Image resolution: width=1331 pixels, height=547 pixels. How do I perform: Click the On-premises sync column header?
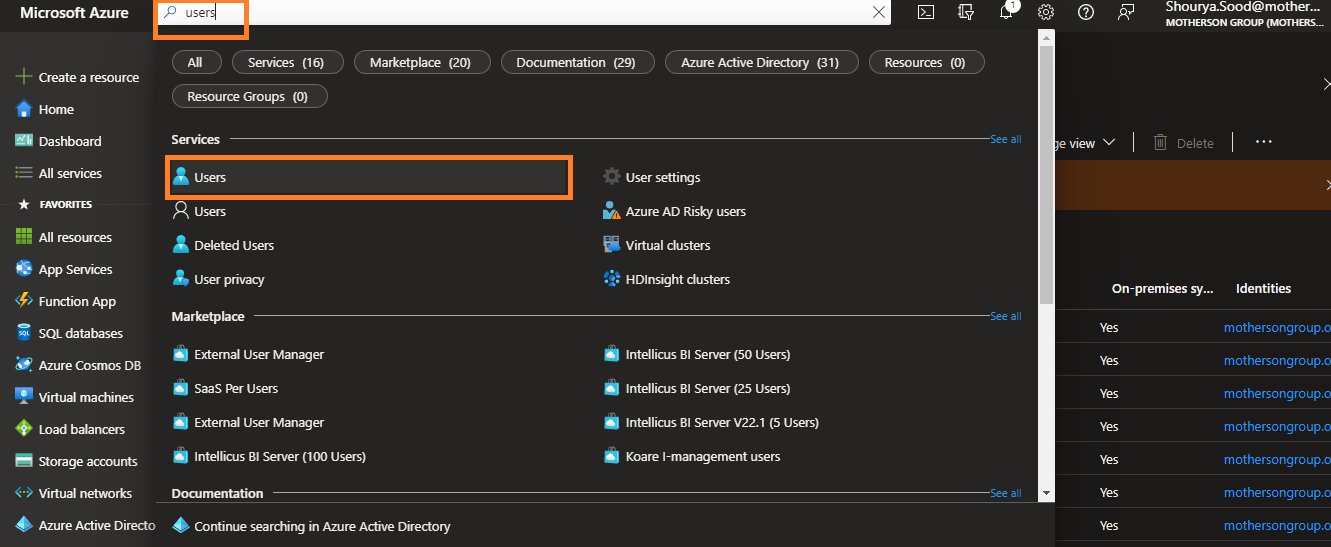1162,288
